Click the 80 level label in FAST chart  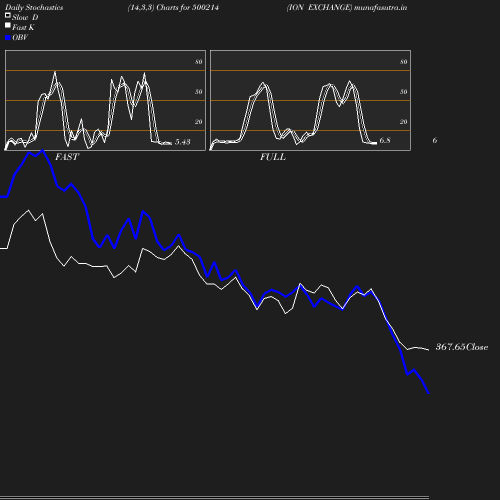pos(199,62)
